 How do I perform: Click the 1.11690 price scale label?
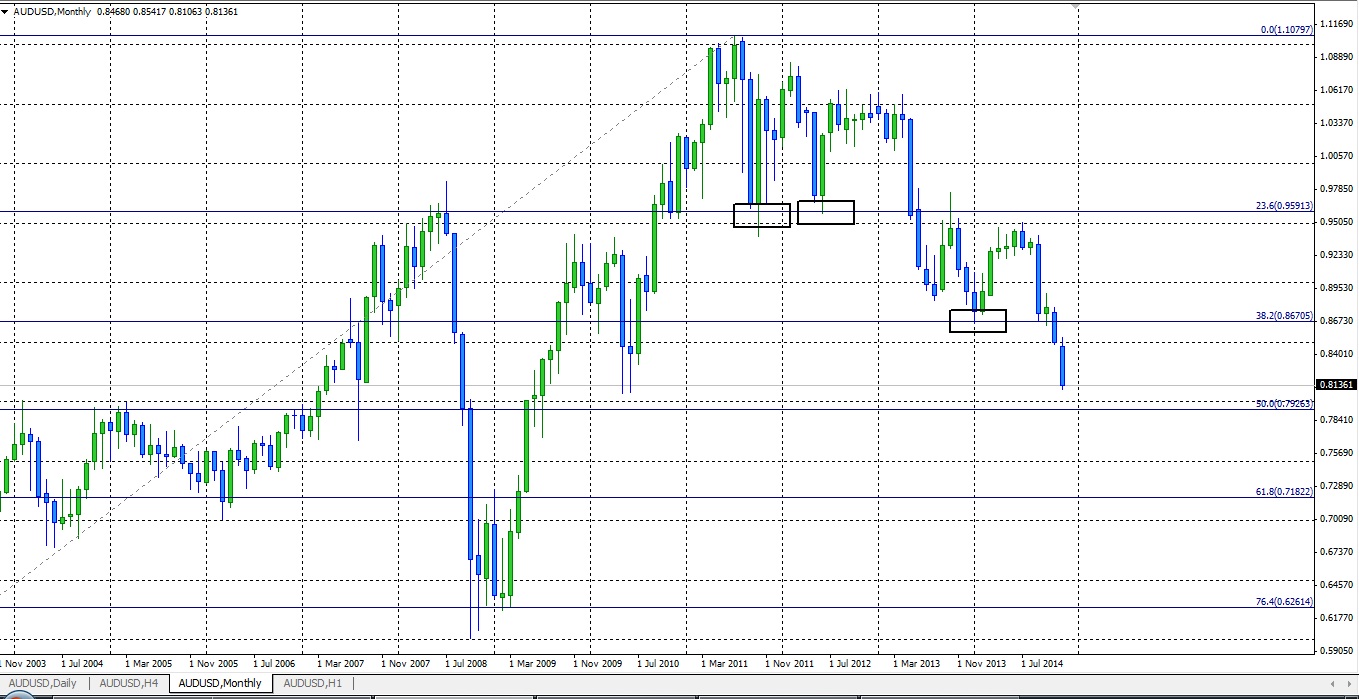(x=1337, y=23)
